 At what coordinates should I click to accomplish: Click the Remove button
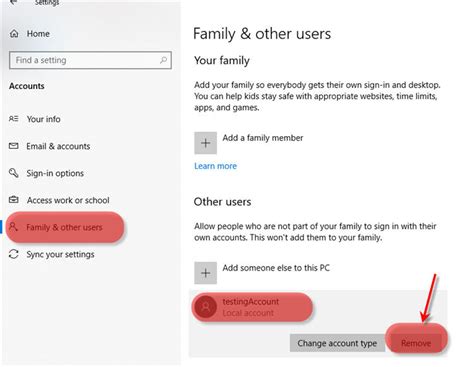click(x=416, y=343)
